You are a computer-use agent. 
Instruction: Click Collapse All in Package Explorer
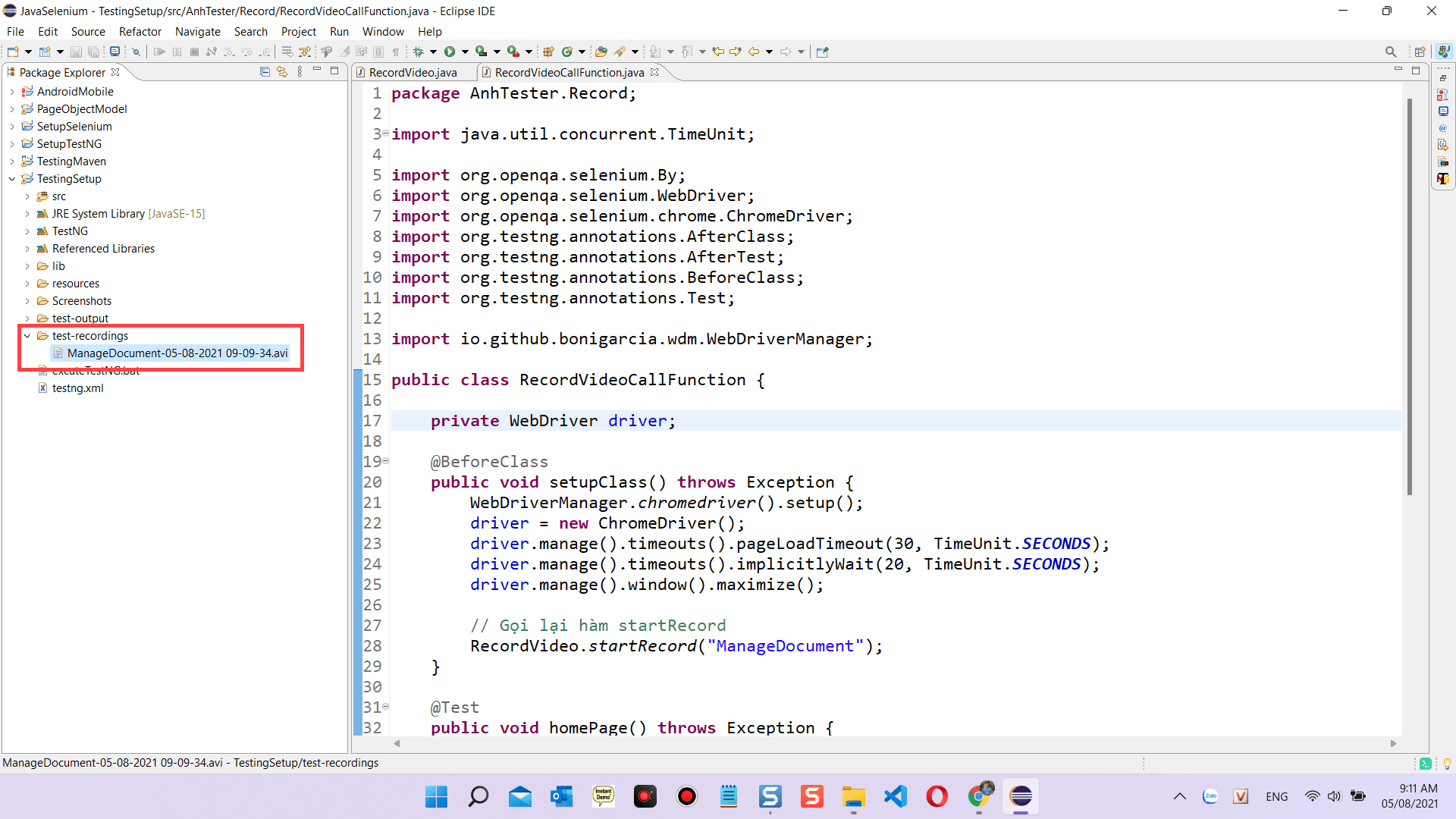coord(265,72)
